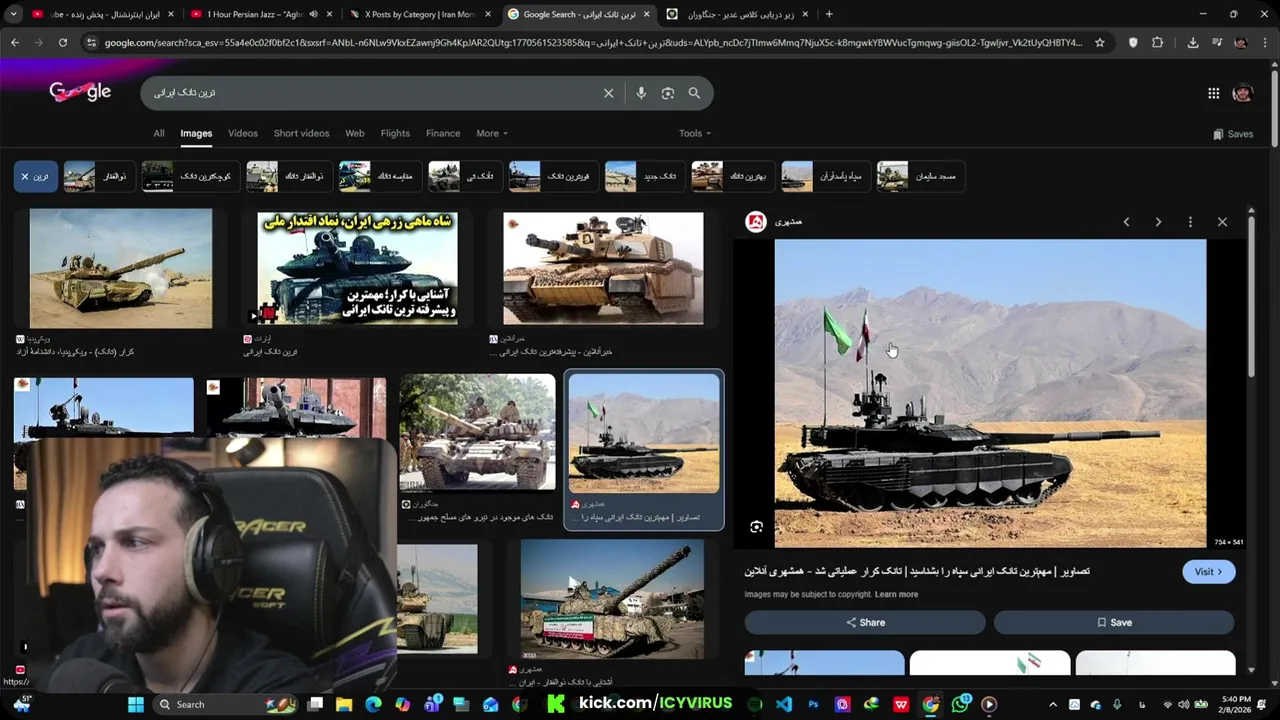
Task: Select the کوچکترین تانک filter chip
Action: [x=190, y=176]
